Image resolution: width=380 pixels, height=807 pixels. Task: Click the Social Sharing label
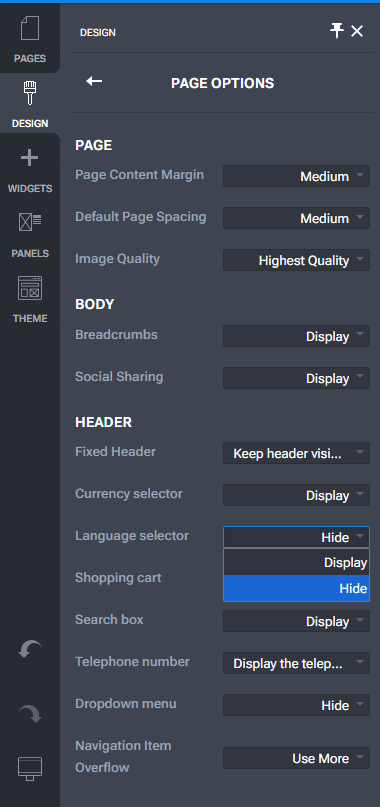pos(119,377)
